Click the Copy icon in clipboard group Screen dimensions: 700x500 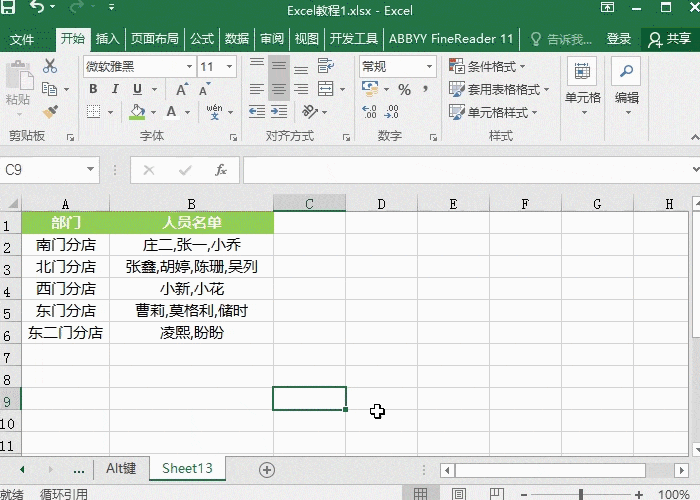click(50, 89)
